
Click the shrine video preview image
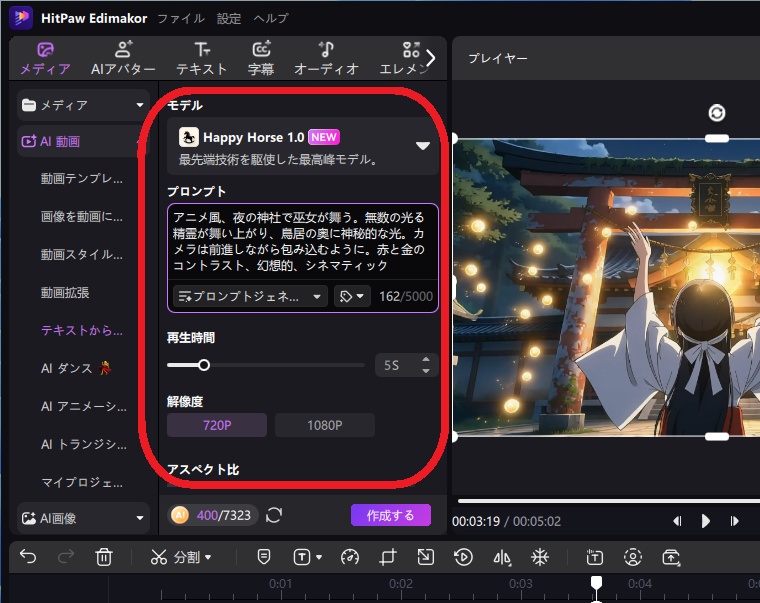(x=606, y=287)
